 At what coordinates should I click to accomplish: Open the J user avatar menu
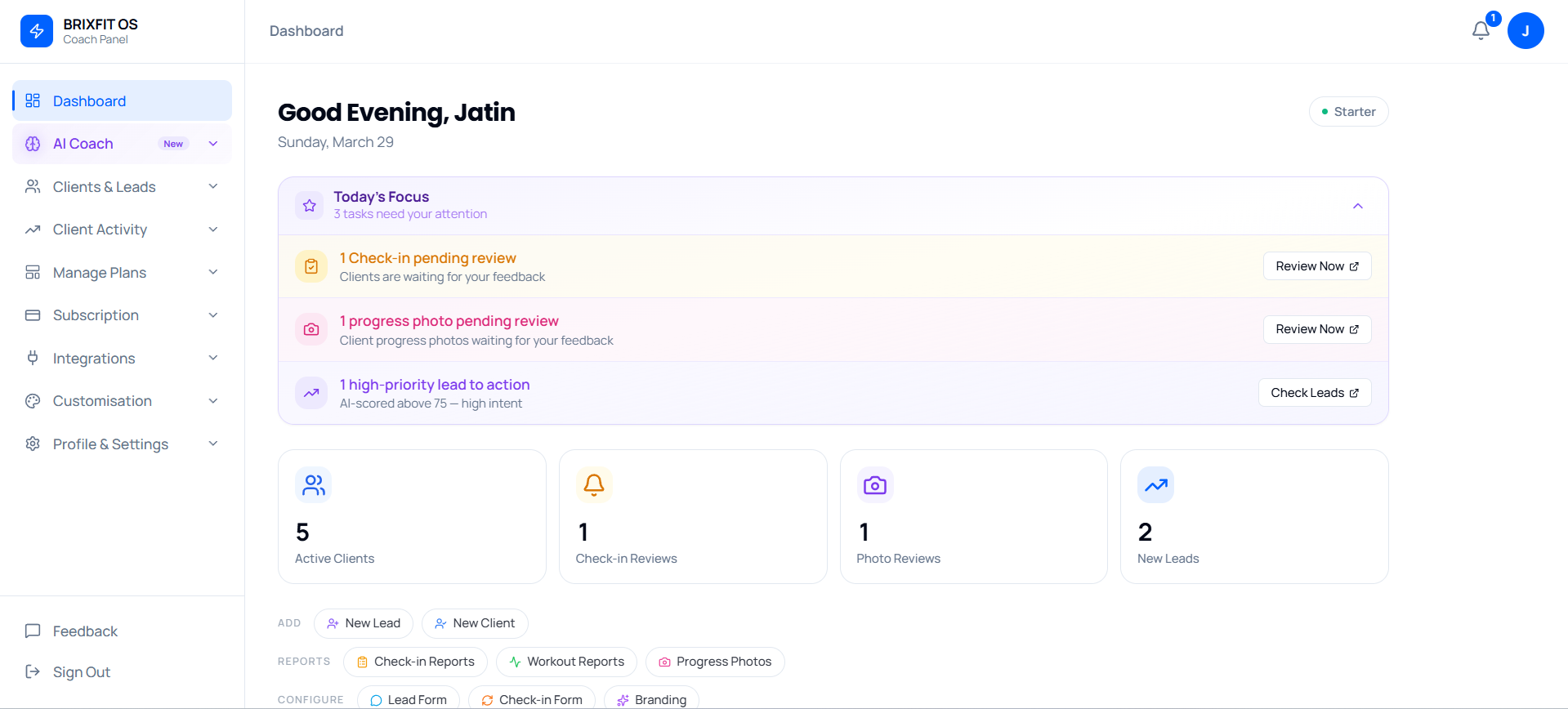[1526, 31]
